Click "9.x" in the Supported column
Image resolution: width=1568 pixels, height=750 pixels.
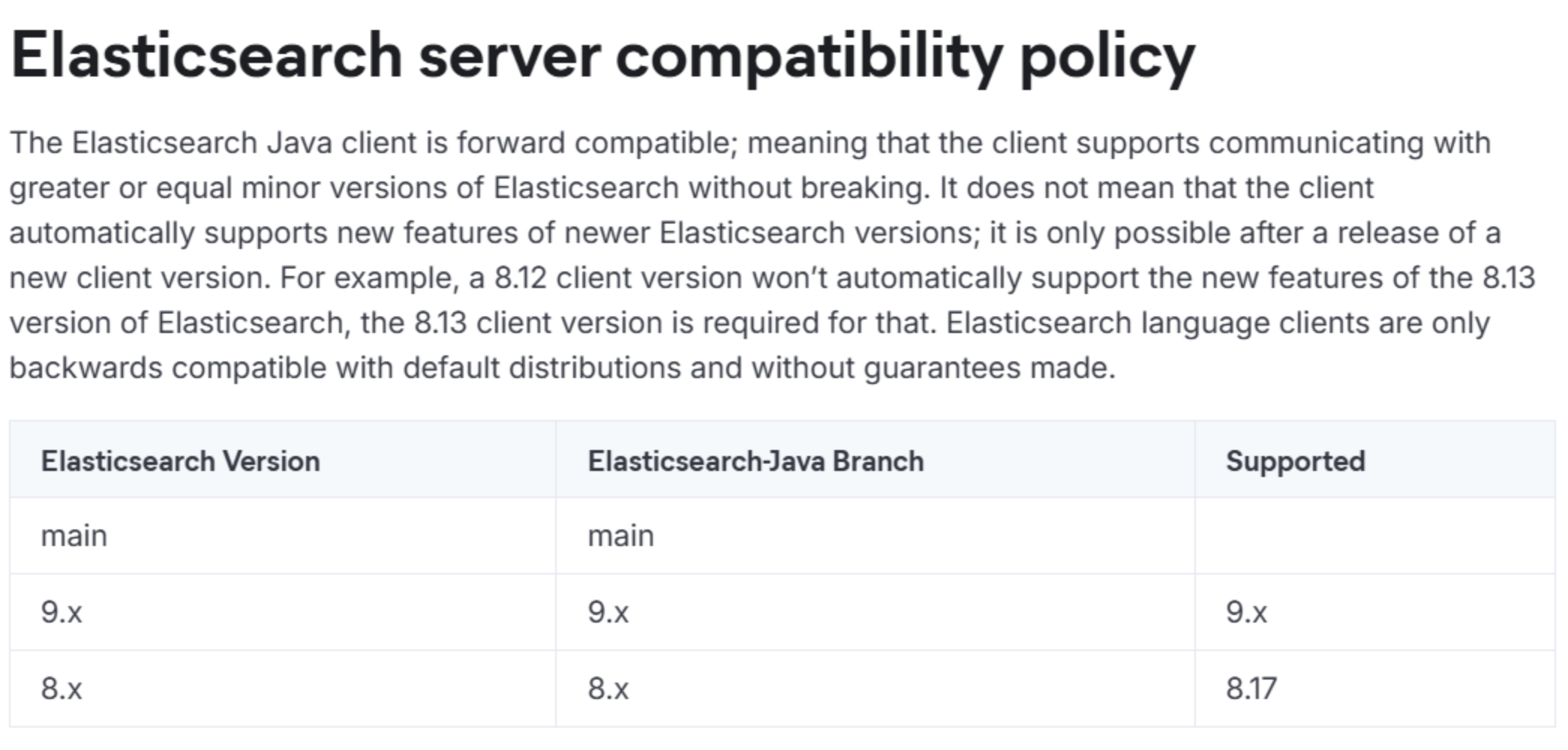point(1246,613)
